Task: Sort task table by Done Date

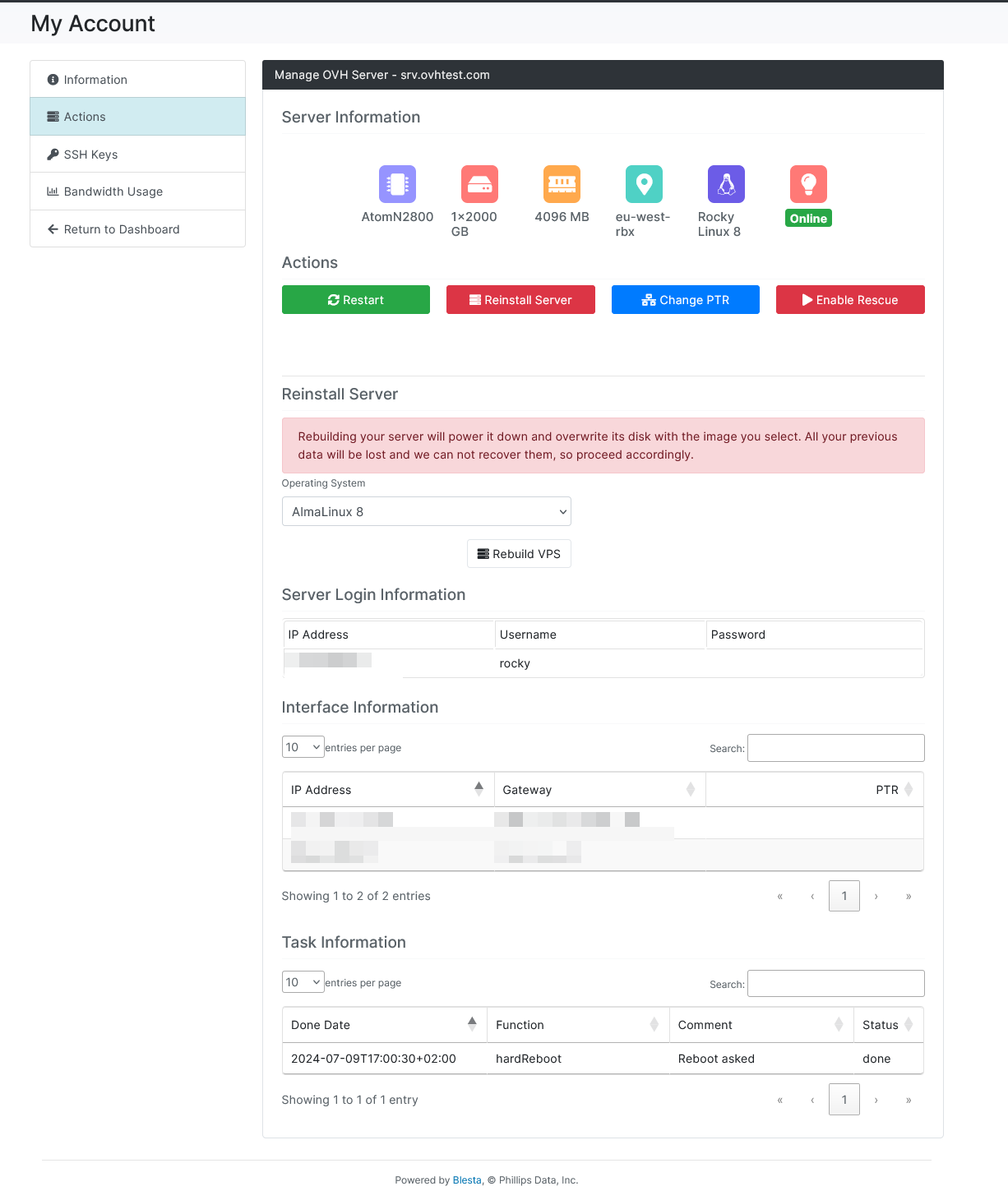Action: [385, 1025]
